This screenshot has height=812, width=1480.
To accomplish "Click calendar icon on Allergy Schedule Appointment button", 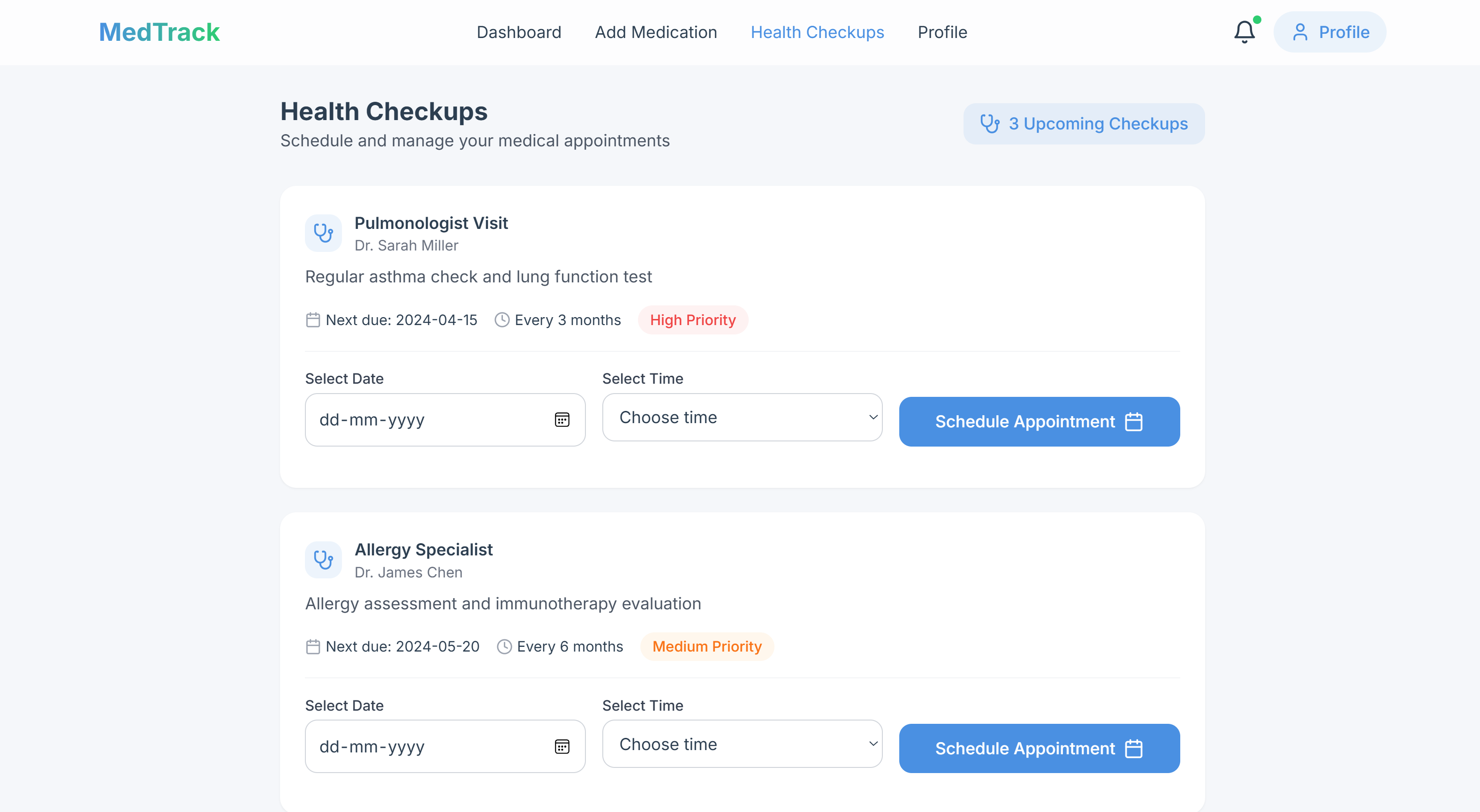I will (x=1133, y=749).
